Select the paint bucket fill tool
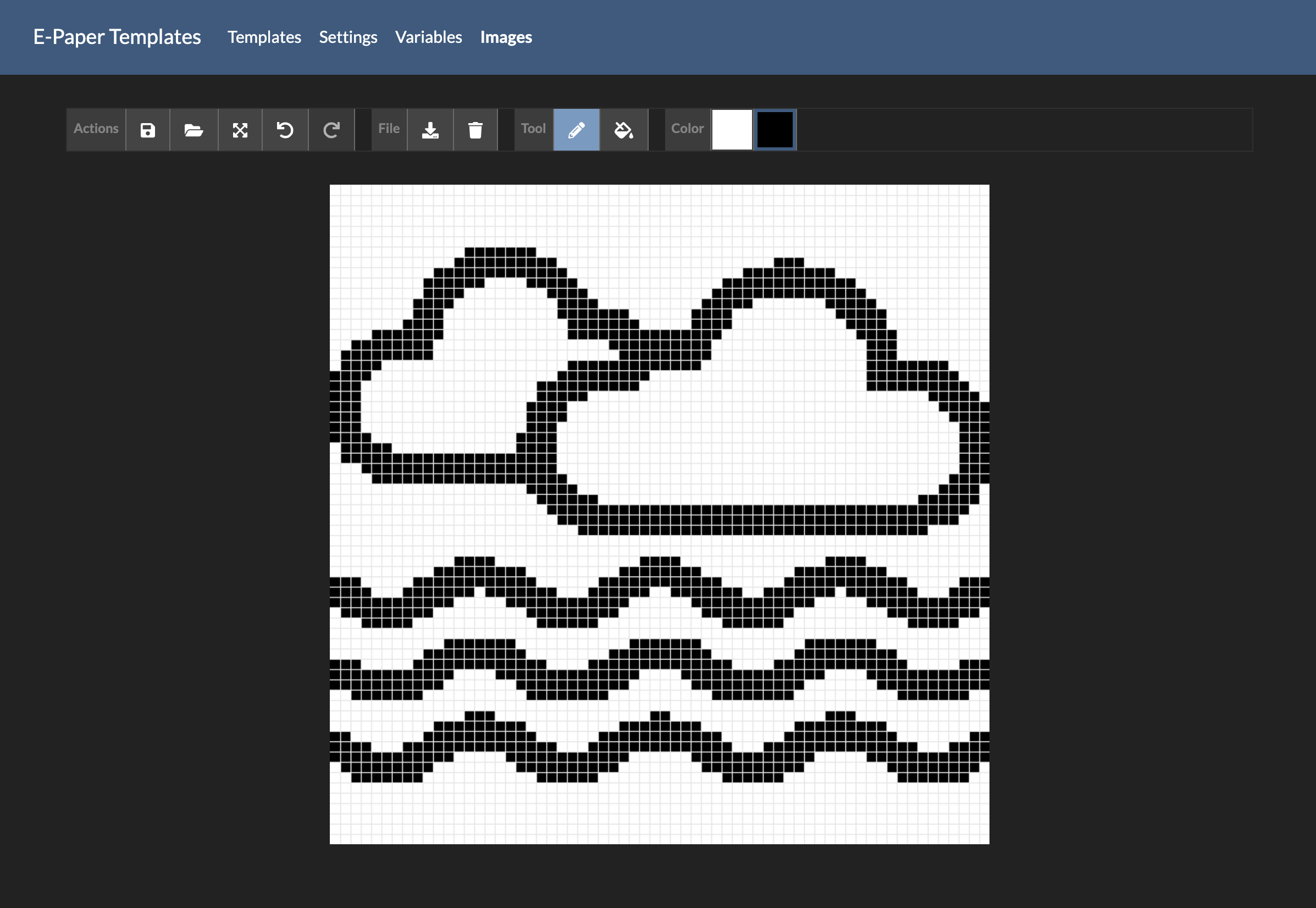 [623, 130]
